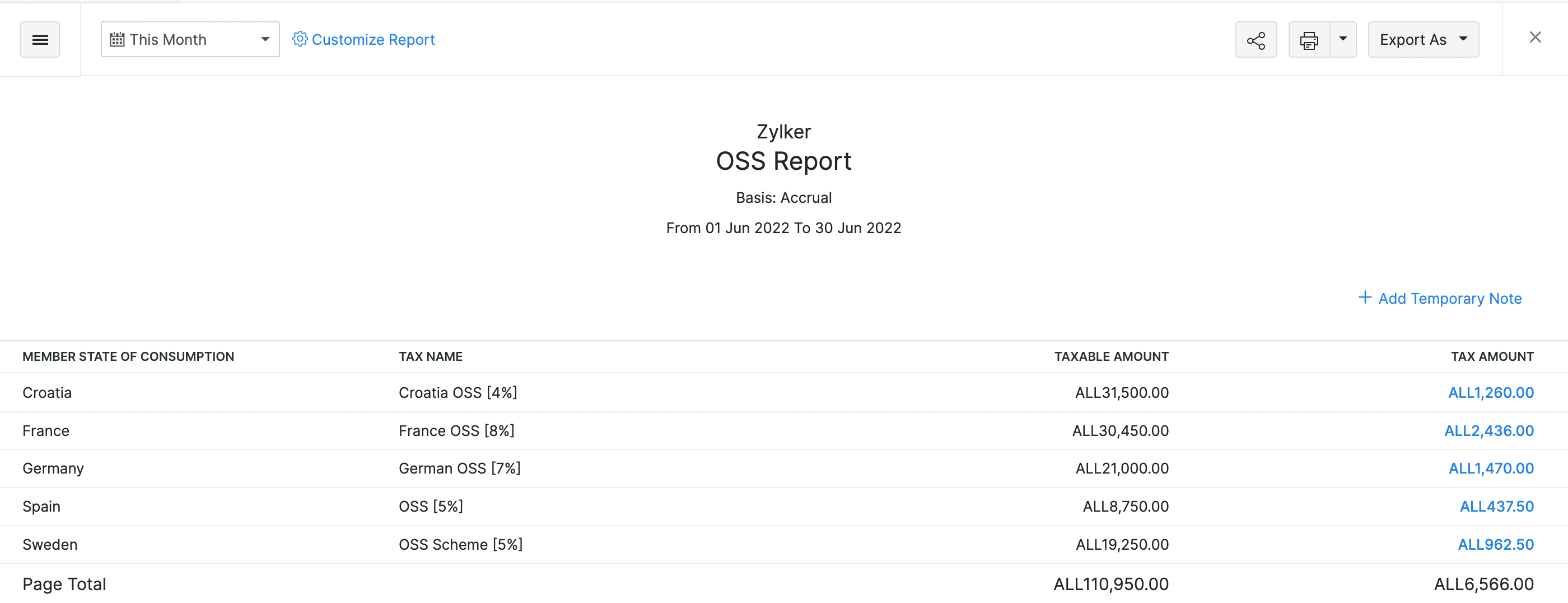
Task: Click the plus icon for temporary note
Action: [x=1365, y=297]
